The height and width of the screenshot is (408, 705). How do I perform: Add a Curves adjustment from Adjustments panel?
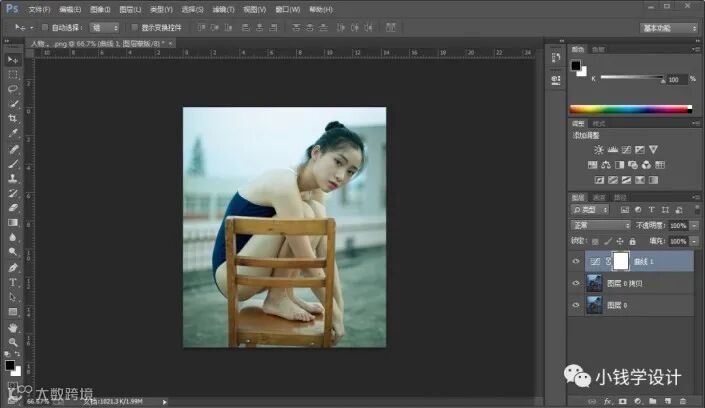point(626,150)
